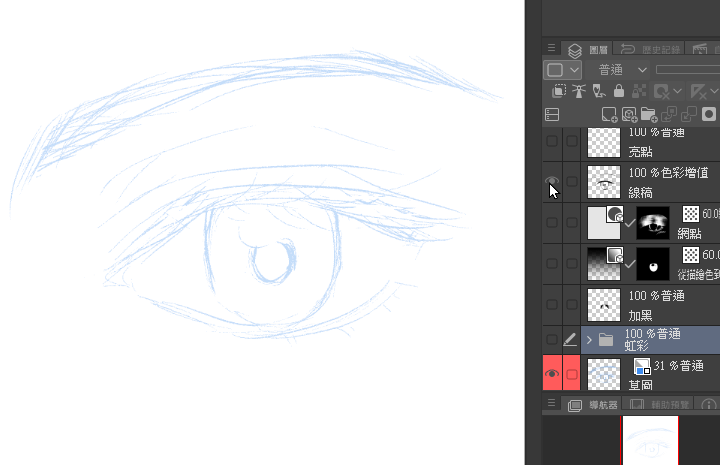720x465 pixels.
Task: Click the create layer mask icon
Action: point(709,114)
